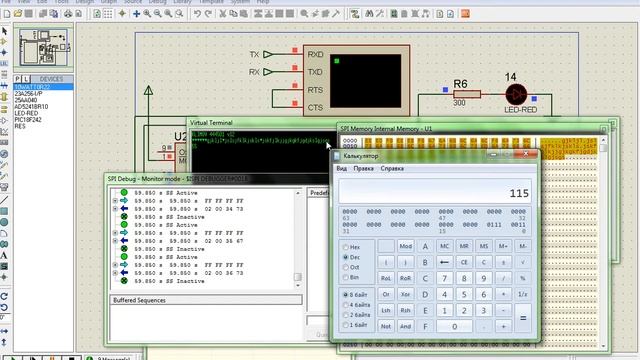Save the current design
Image resolution: width=640 pixels, height=360 pixels.
point(29,14)
